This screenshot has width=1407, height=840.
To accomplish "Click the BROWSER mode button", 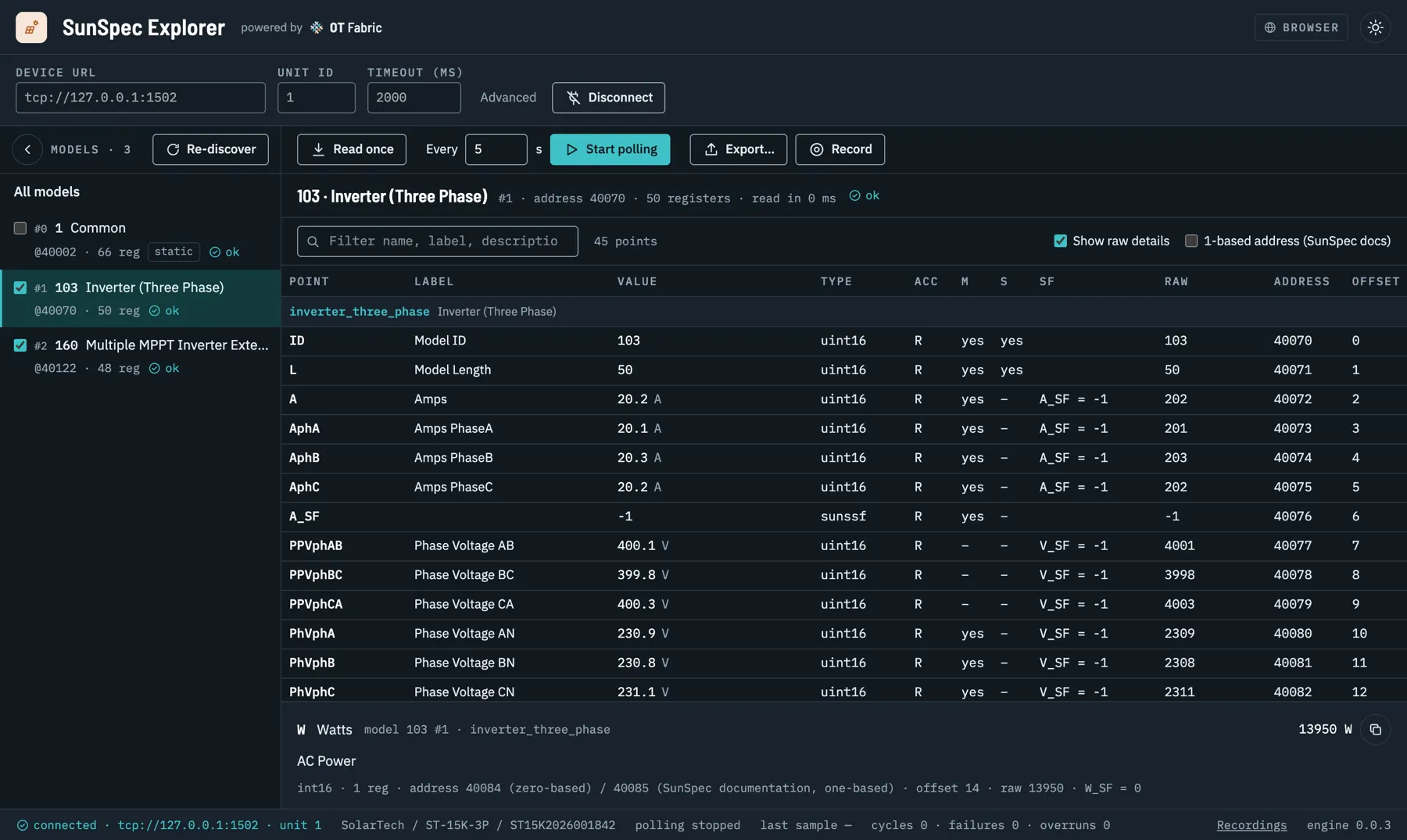I will click(x=1301, y=27).
